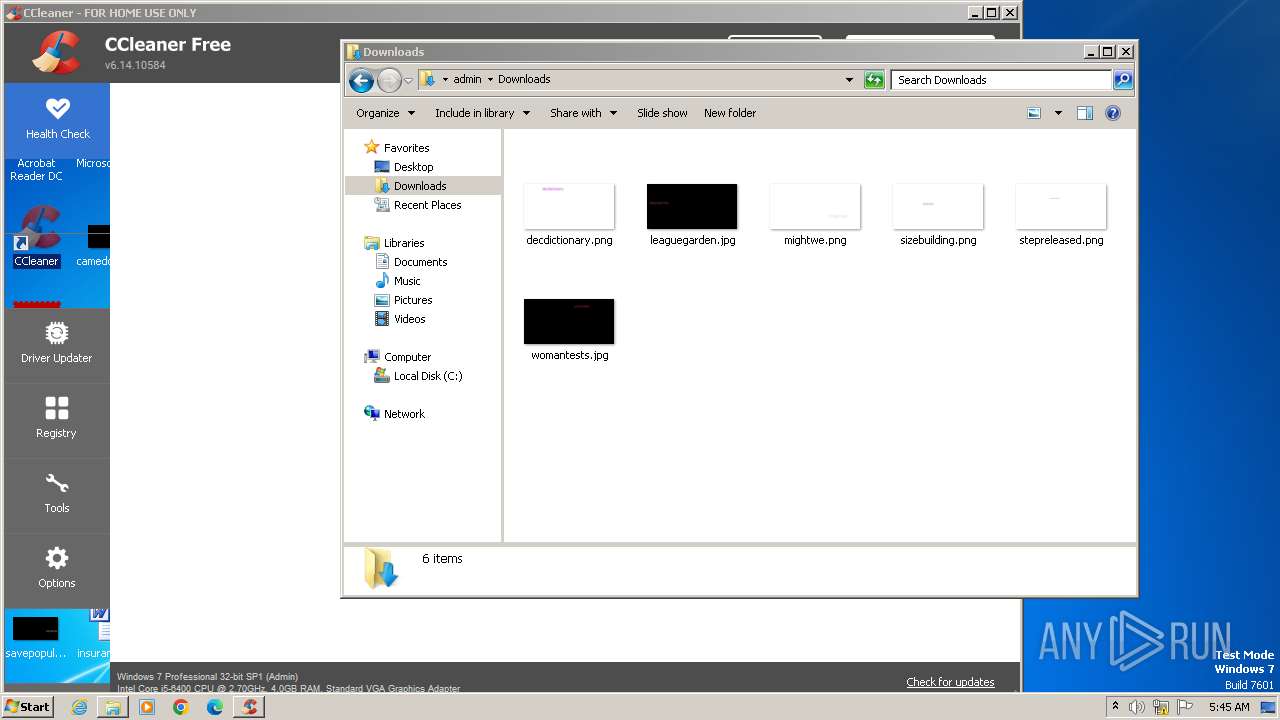Viewport: 1280px width, 720px height.
Task: Open Windows Media Player from taskbar
Action: 147,707
